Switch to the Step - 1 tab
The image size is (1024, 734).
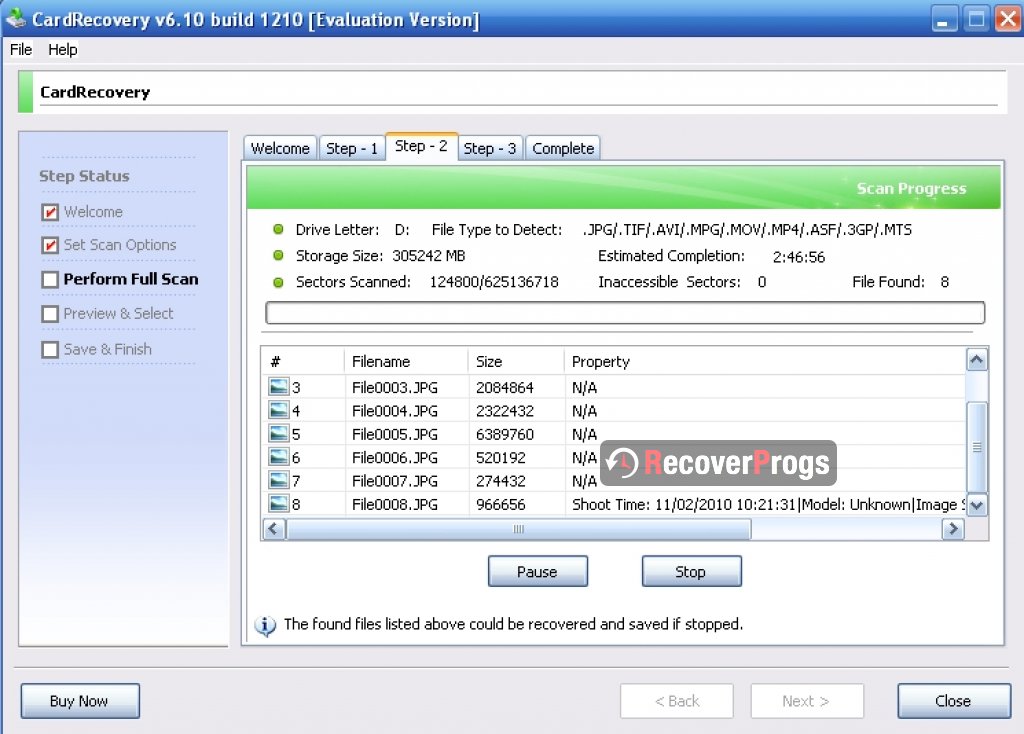tap(352, 148)
